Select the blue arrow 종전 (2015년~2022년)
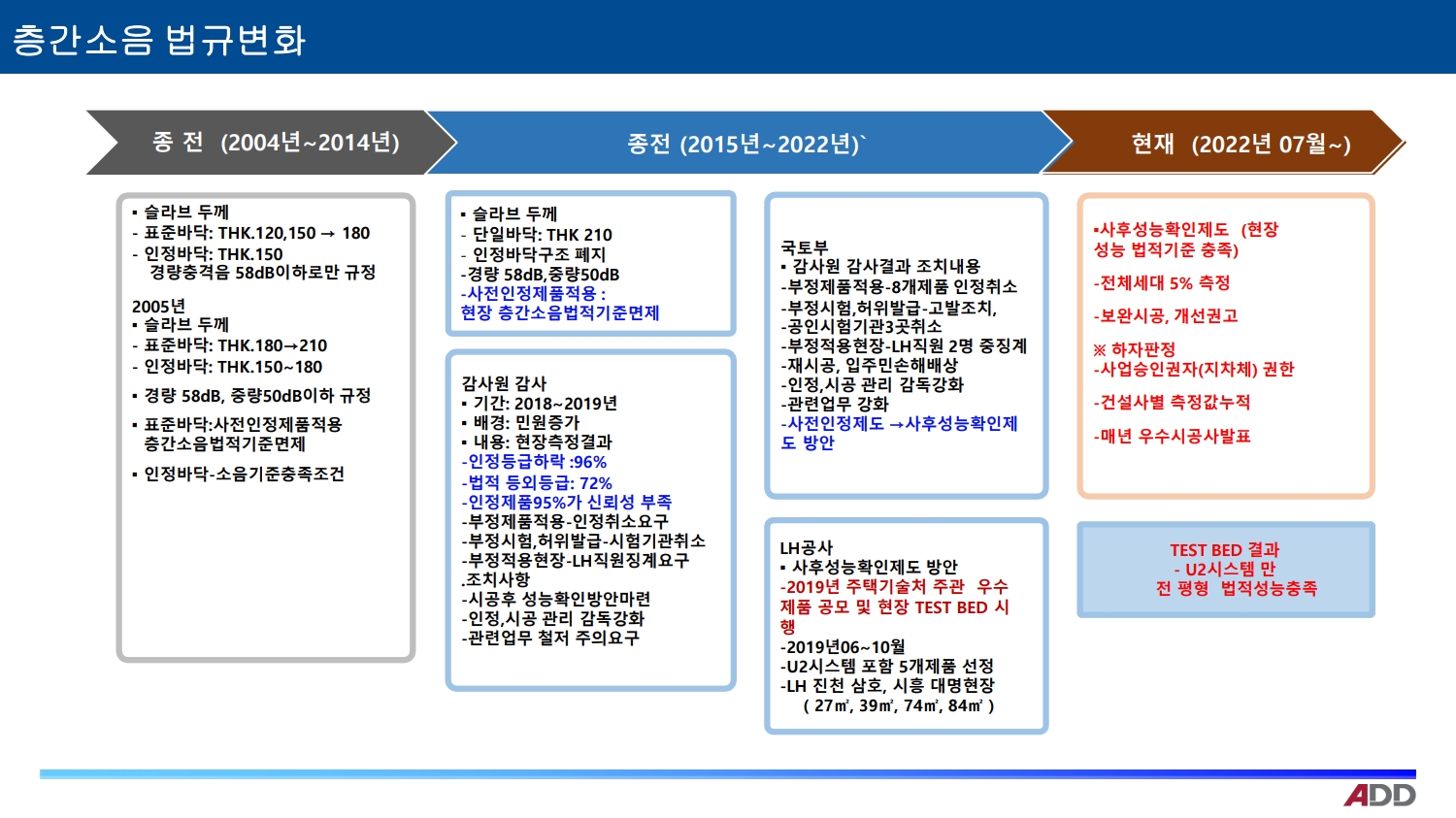The image size is (1456, 818). tap(747, 144)
